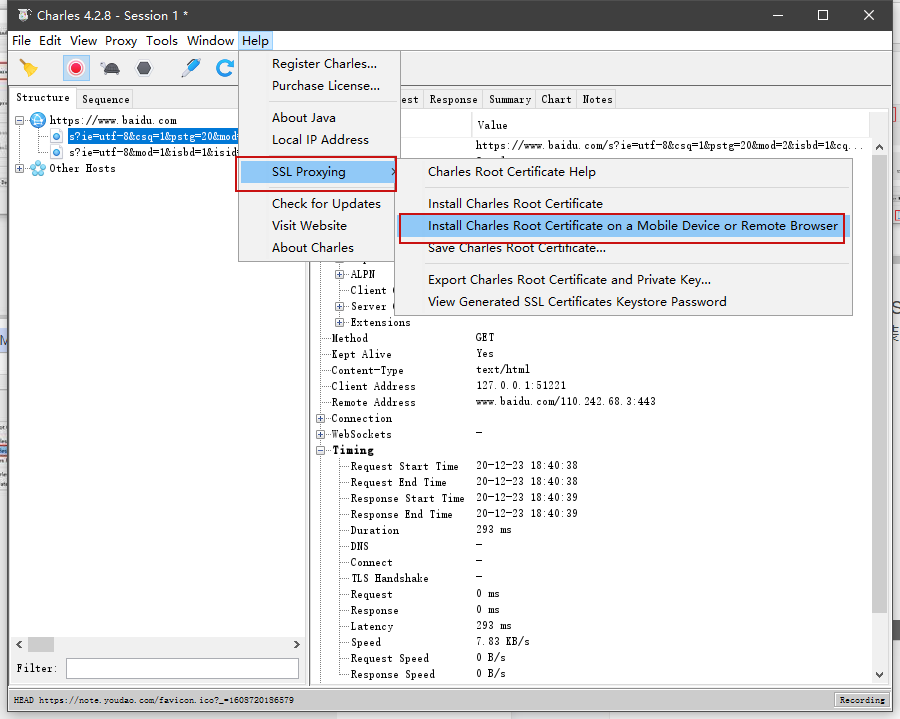
Task: Switch to the Summary tab
Action: coord(510,99)
